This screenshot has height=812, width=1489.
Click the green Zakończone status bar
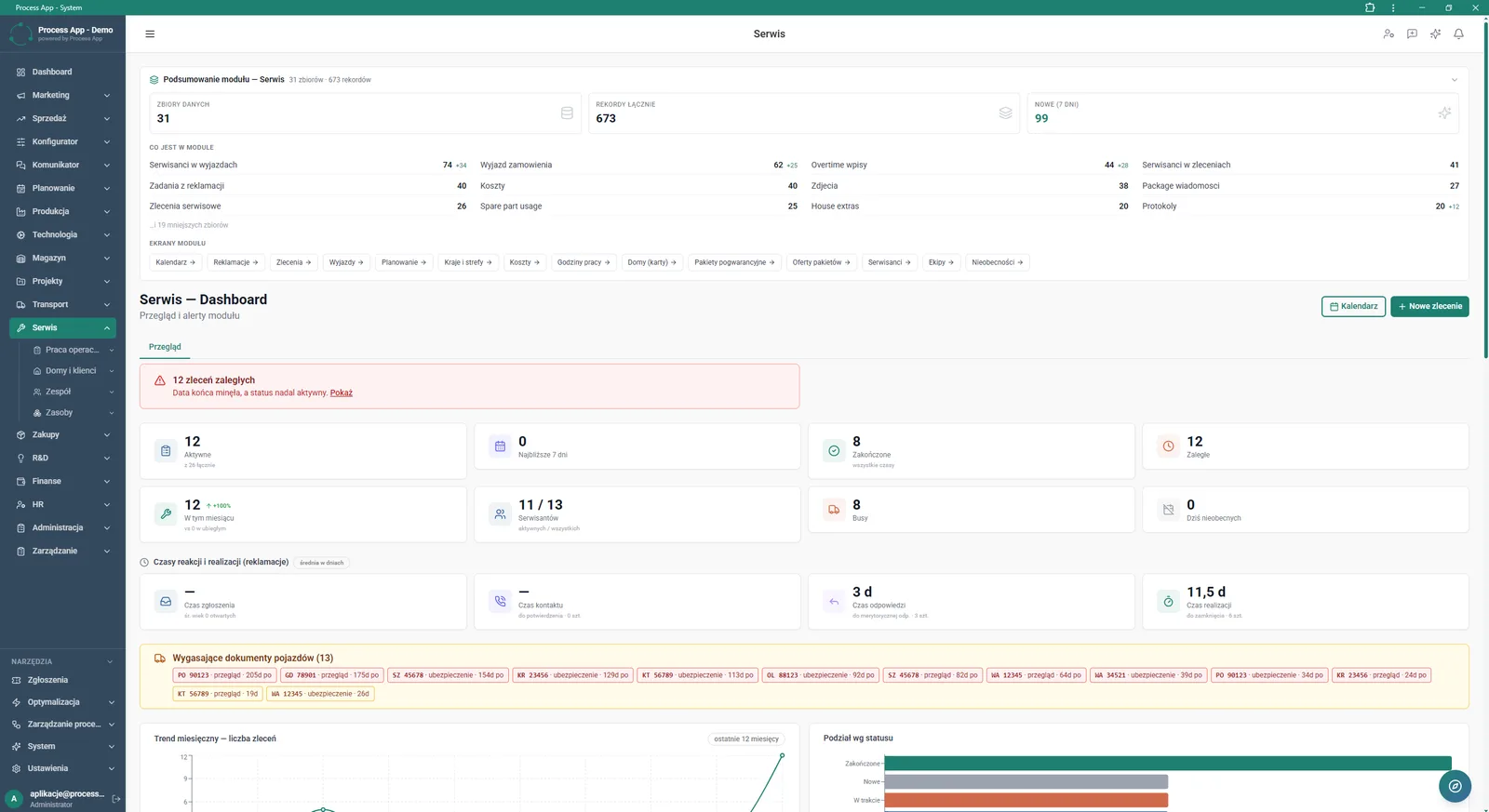pos(1168,764)
